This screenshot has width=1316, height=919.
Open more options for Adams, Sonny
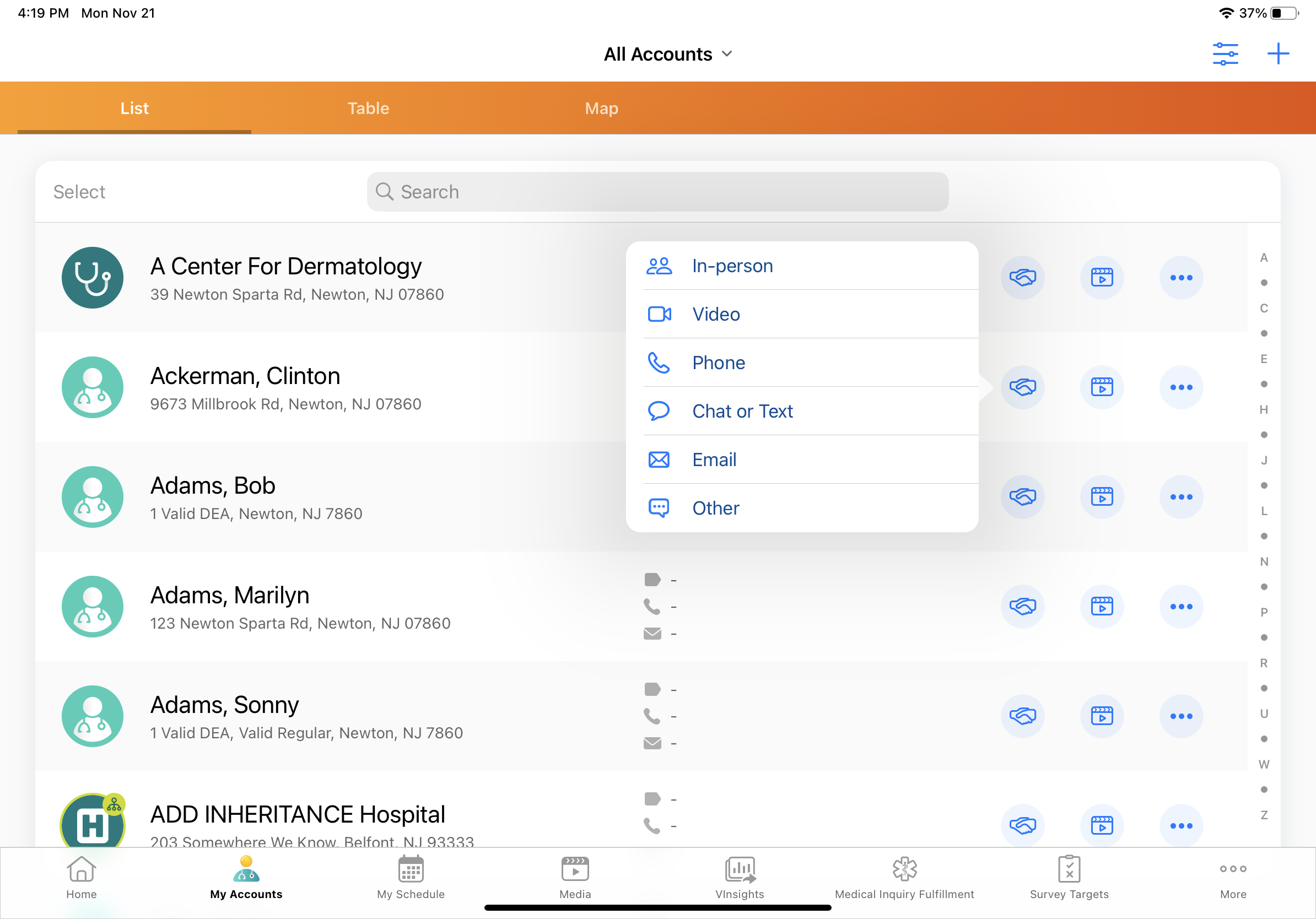coord(1181,716)
